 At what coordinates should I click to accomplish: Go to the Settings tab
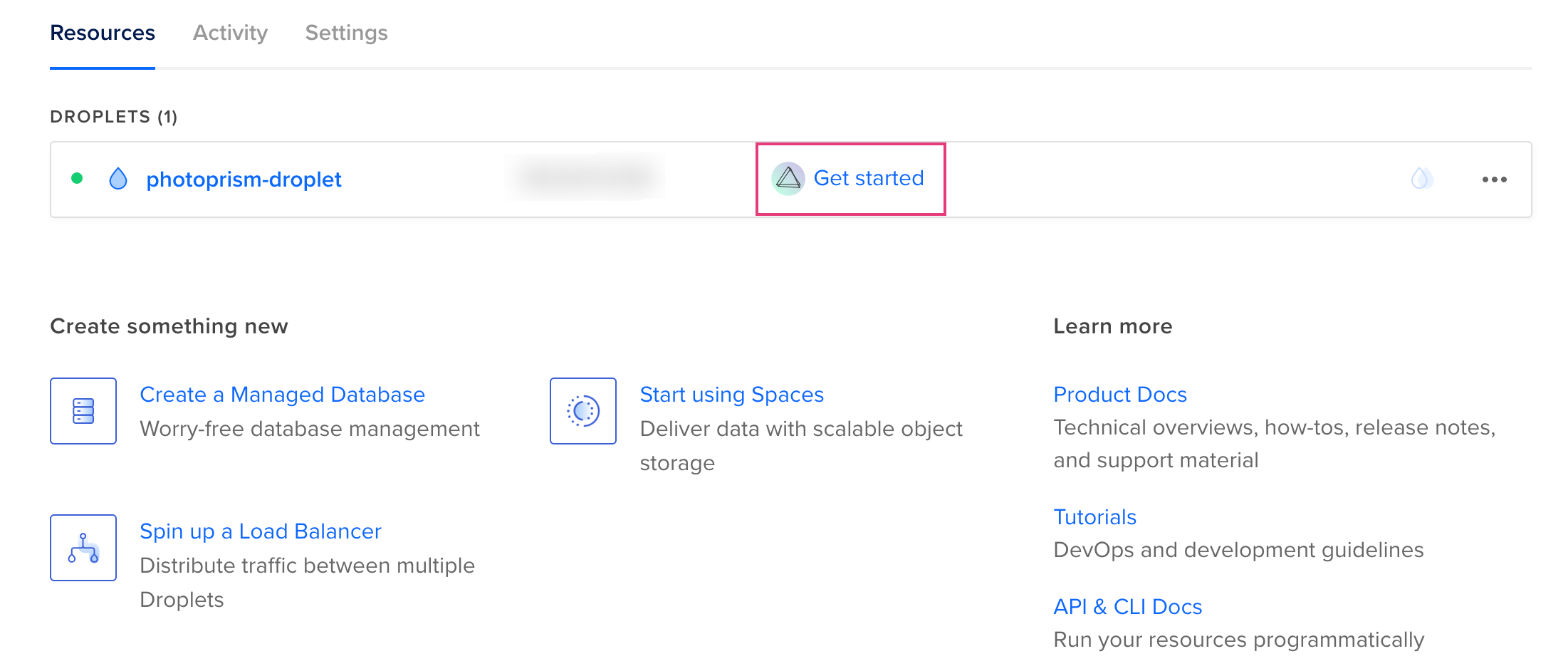(346, 33)
